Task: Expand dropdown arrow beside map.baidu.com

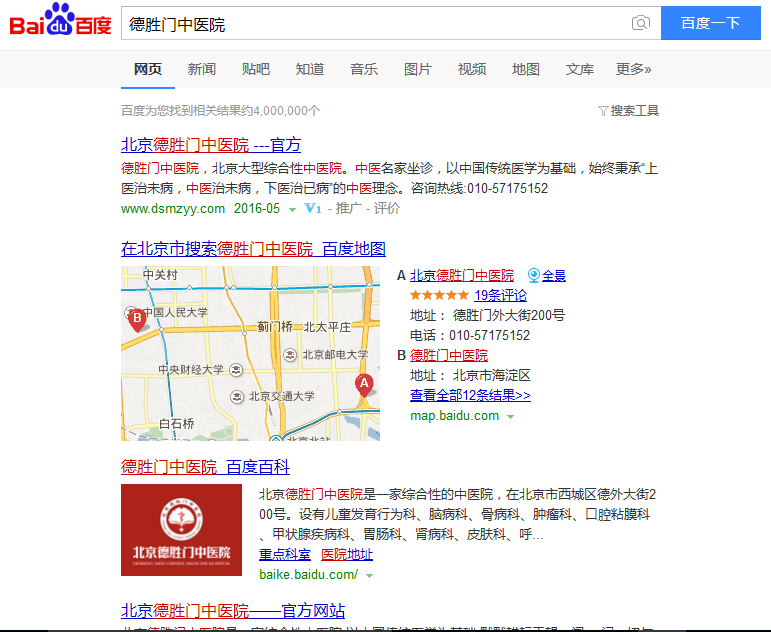Action: coord(510,416)
